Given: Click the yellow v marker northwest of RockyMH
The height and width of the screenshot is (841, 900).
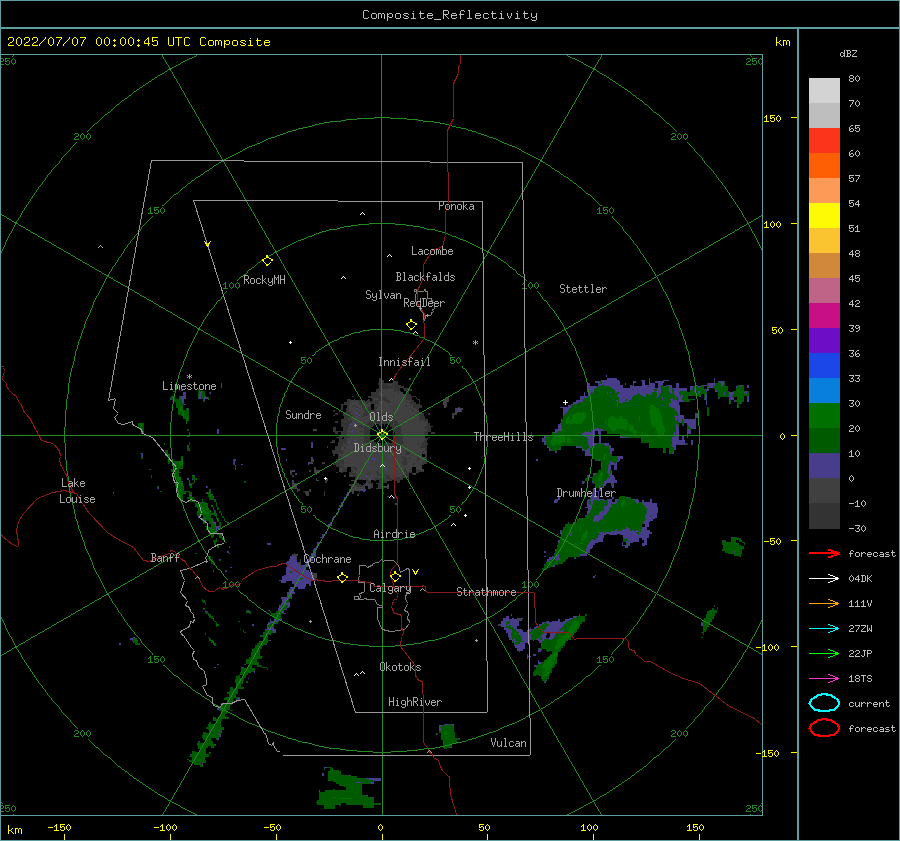Looking at the screenshot, I should (208, 244).
